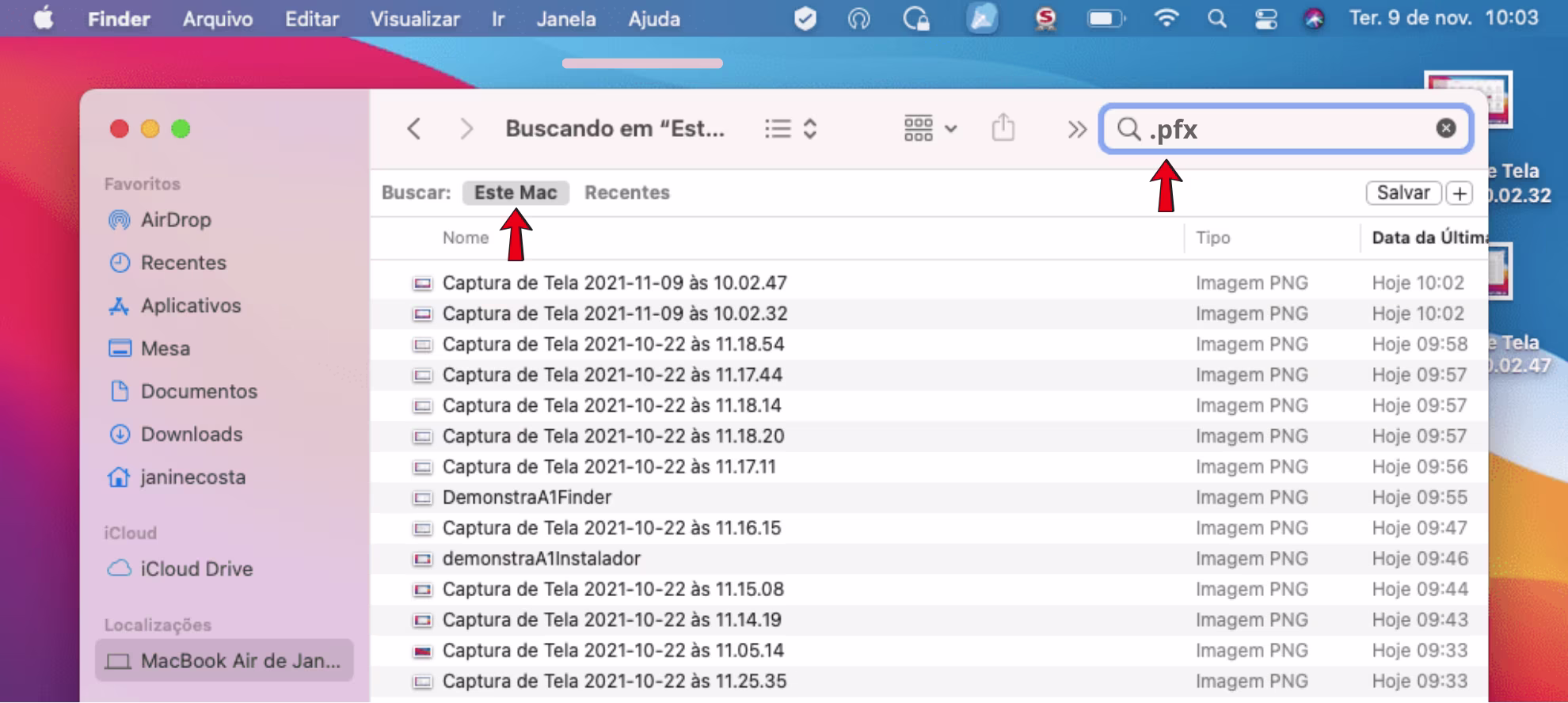Image resolution: width=1568 pixels, height=703 pixels.
Task: Open the Arquivo menu
Action: (218, 19)
